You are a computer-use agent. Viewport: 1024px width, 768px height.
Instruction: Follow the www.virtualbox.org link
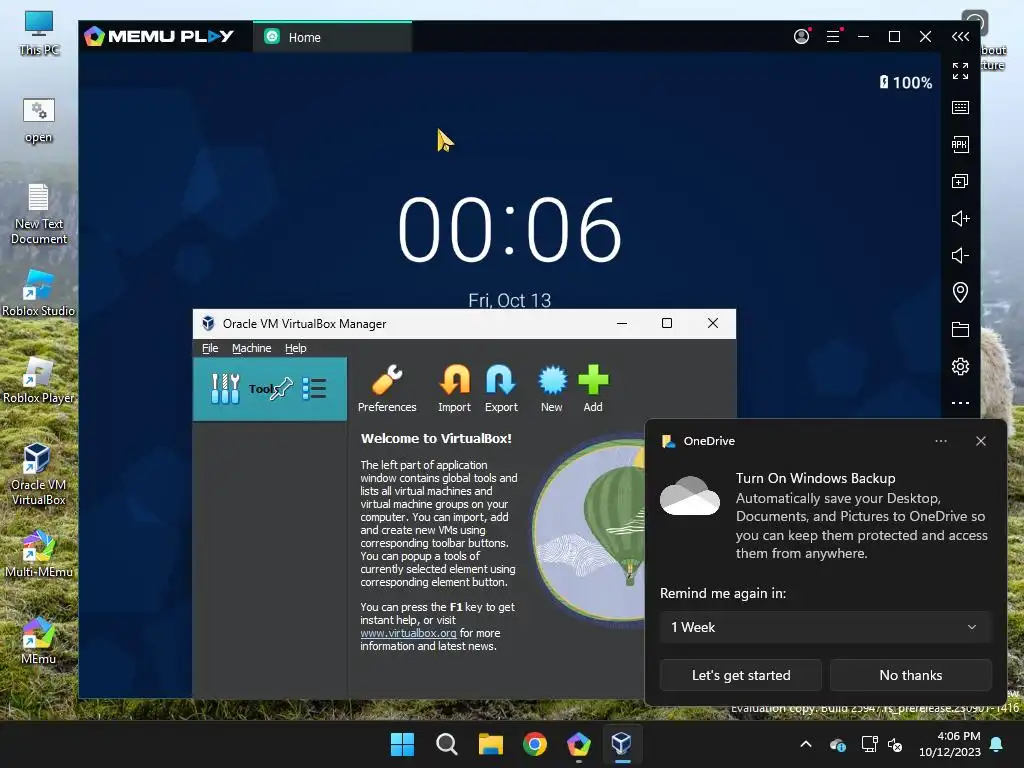tap(408, 633)
